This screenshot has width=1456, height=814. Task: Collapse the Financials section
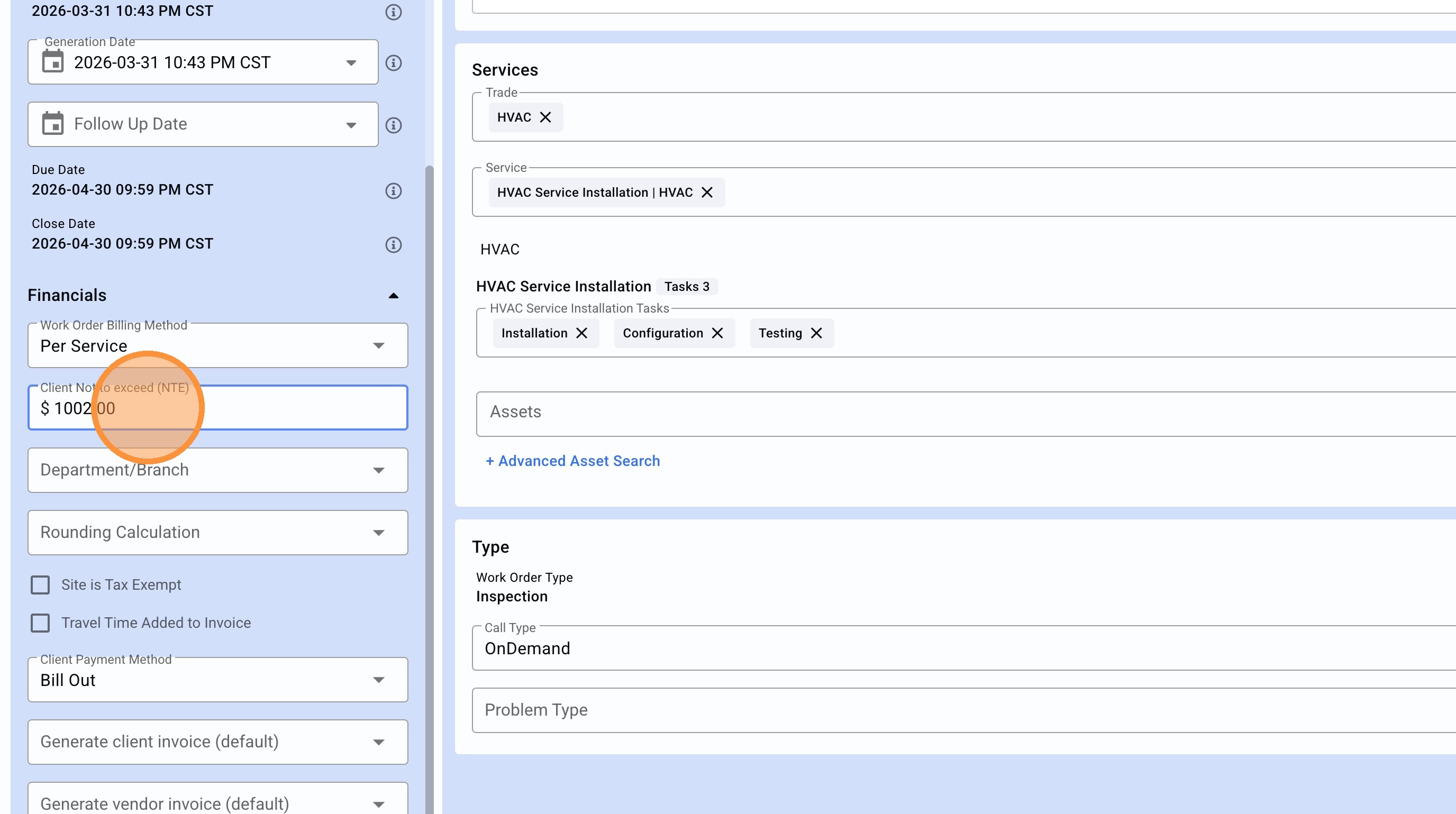pyautogui.click(x=394, y=296)
